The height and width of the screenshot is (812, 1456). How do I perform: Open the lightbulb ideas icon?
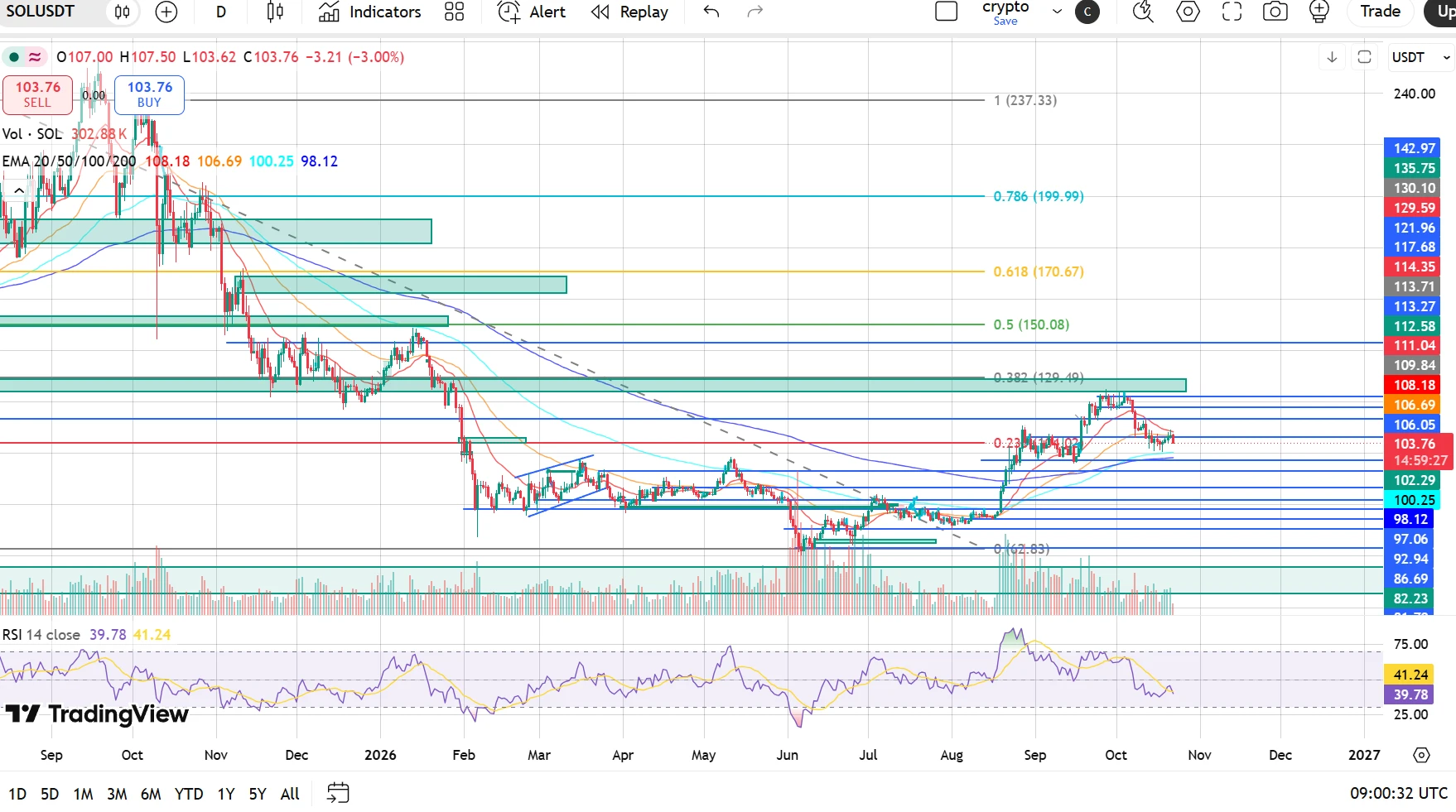click(1319, 12)
